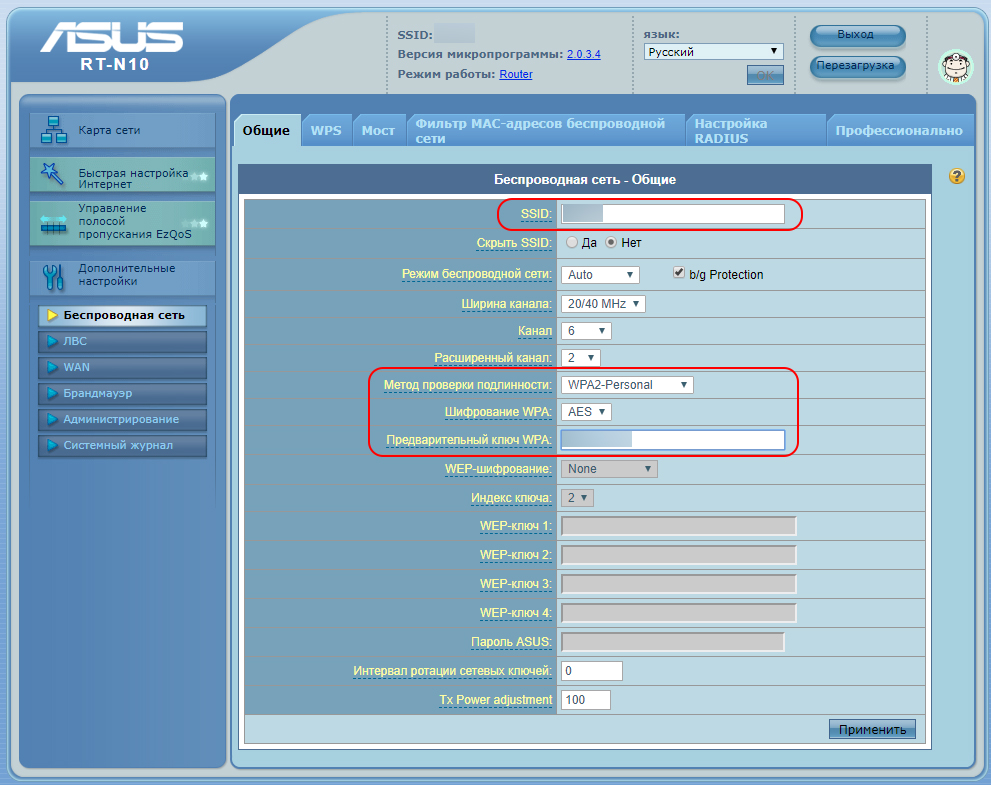Open the Администрирование menu item
Screen dimensions: 991x785
pos(123,419)
